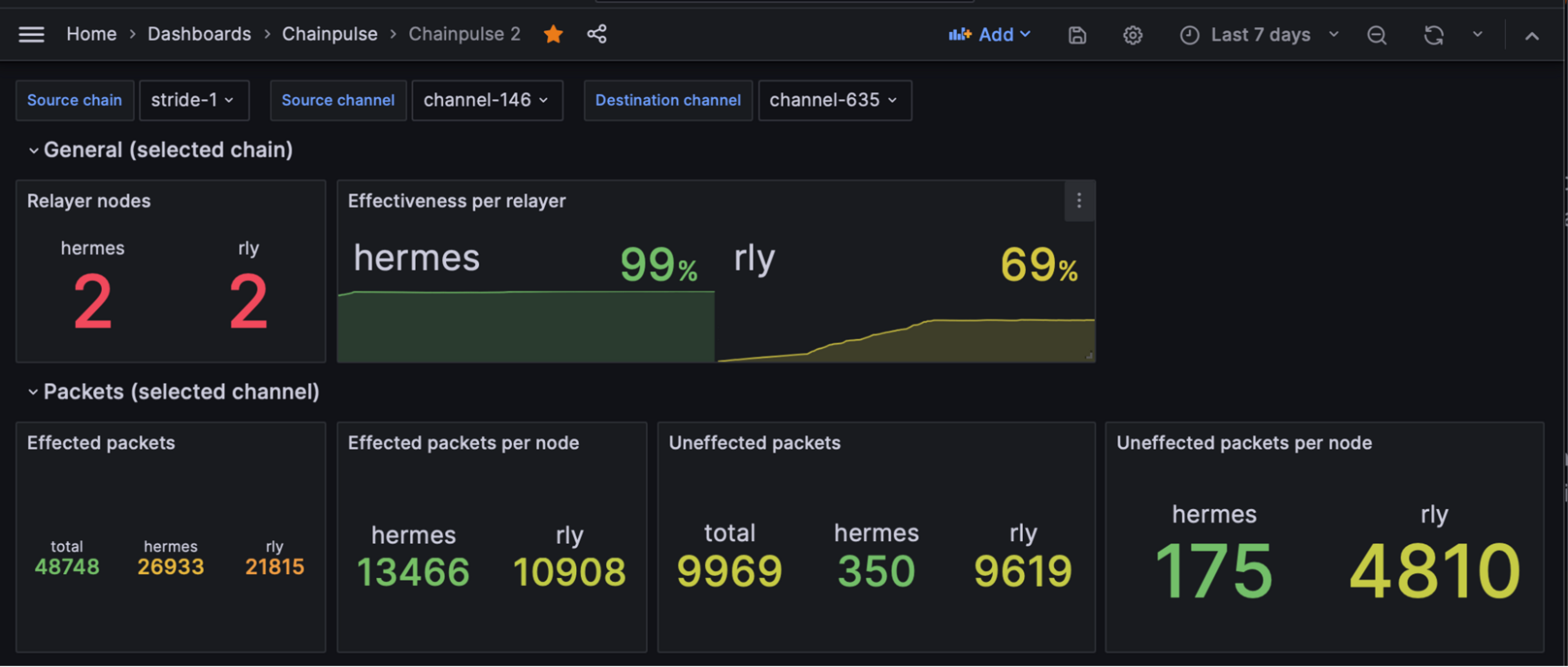
Task: Click Chainpulse 2 breadcrumb title
Action: (464, 34)
